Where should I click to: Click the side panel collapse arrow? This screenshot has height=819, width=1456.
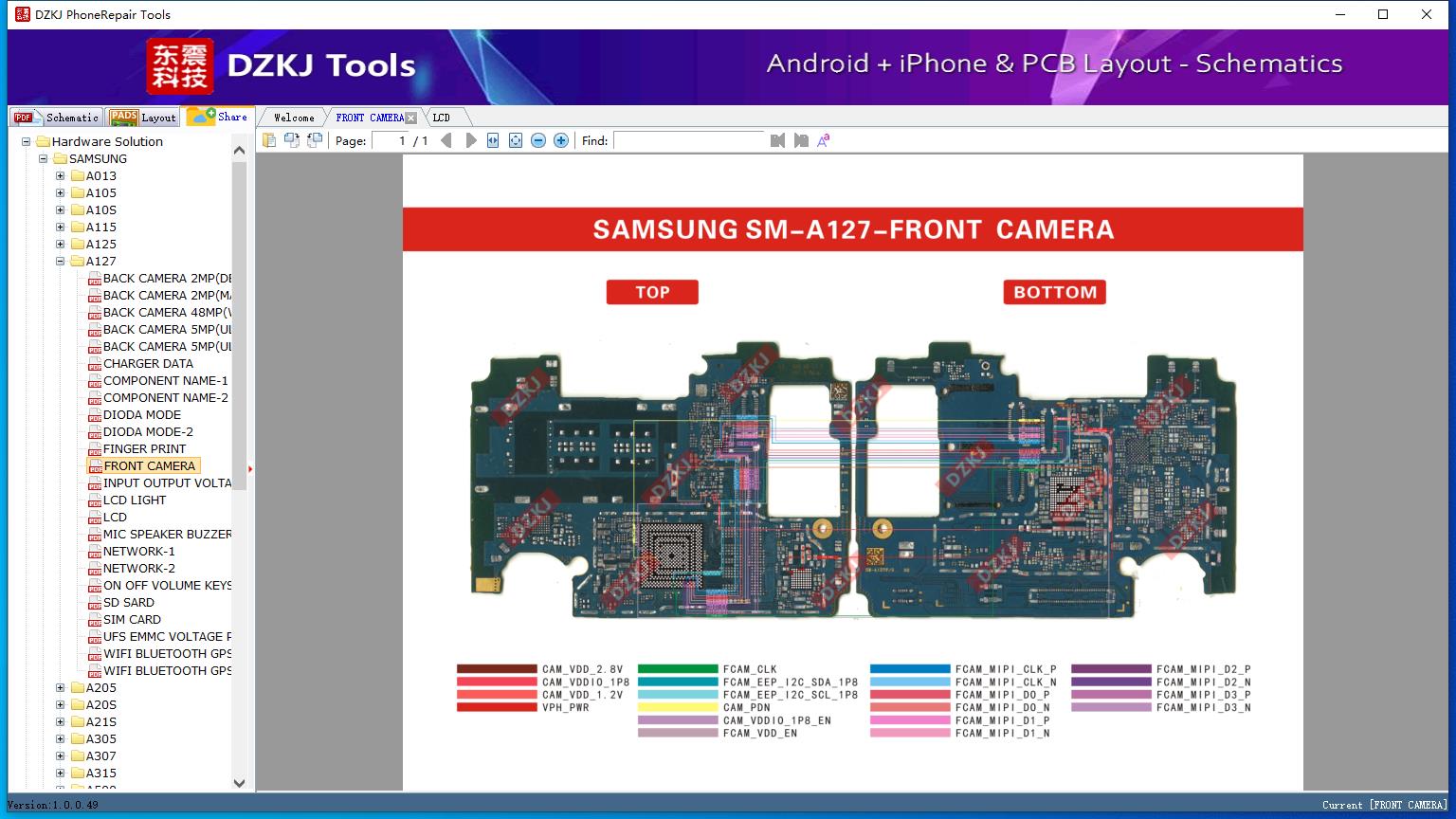tap(249, 468)
